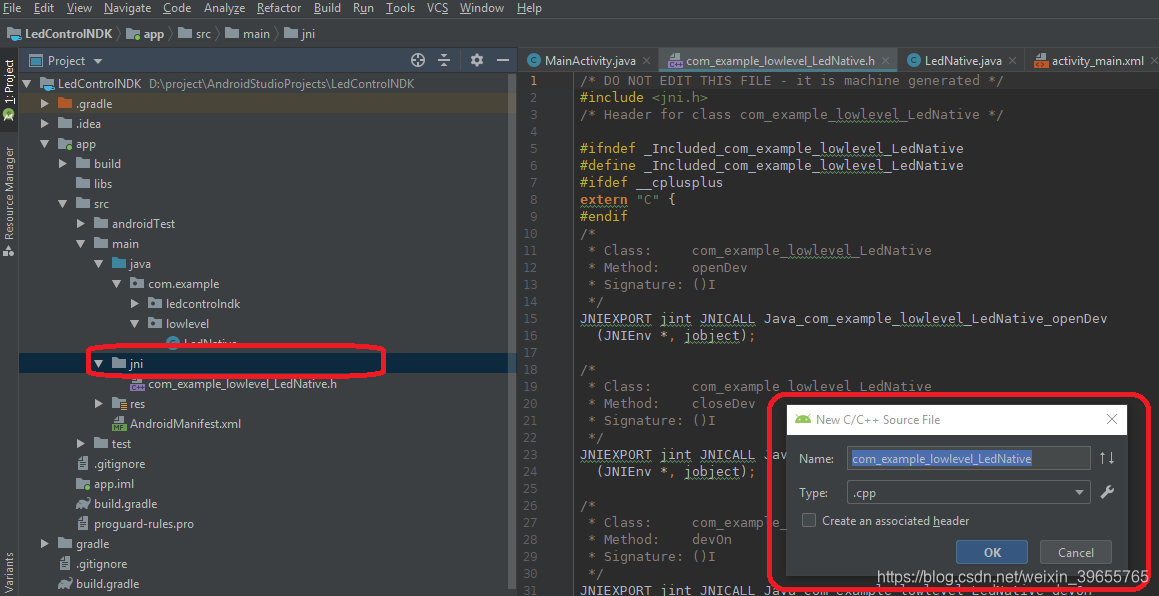Image resolution: width=1159 pixels, height=596 pixels.
Task: Select .gitignore under app module
Action: pos(119,464)
